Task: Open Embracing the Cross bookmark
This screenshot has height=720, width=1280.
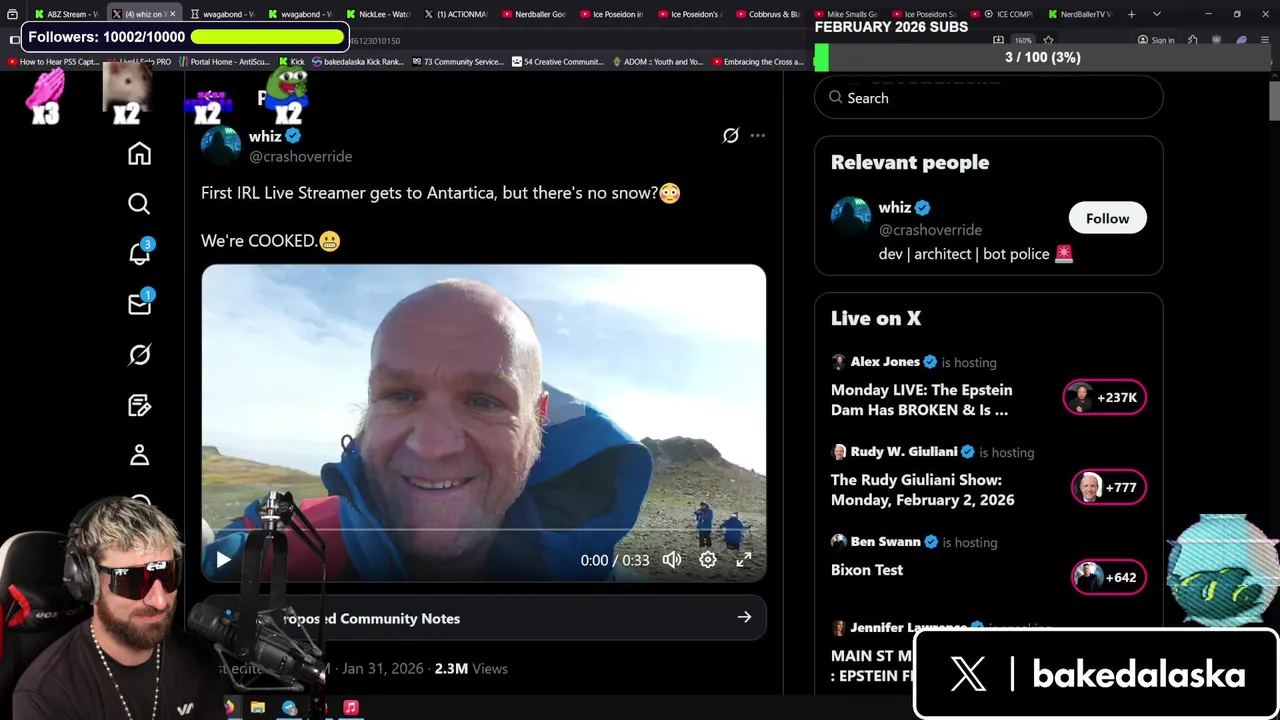Action: (x=757, y=62)
